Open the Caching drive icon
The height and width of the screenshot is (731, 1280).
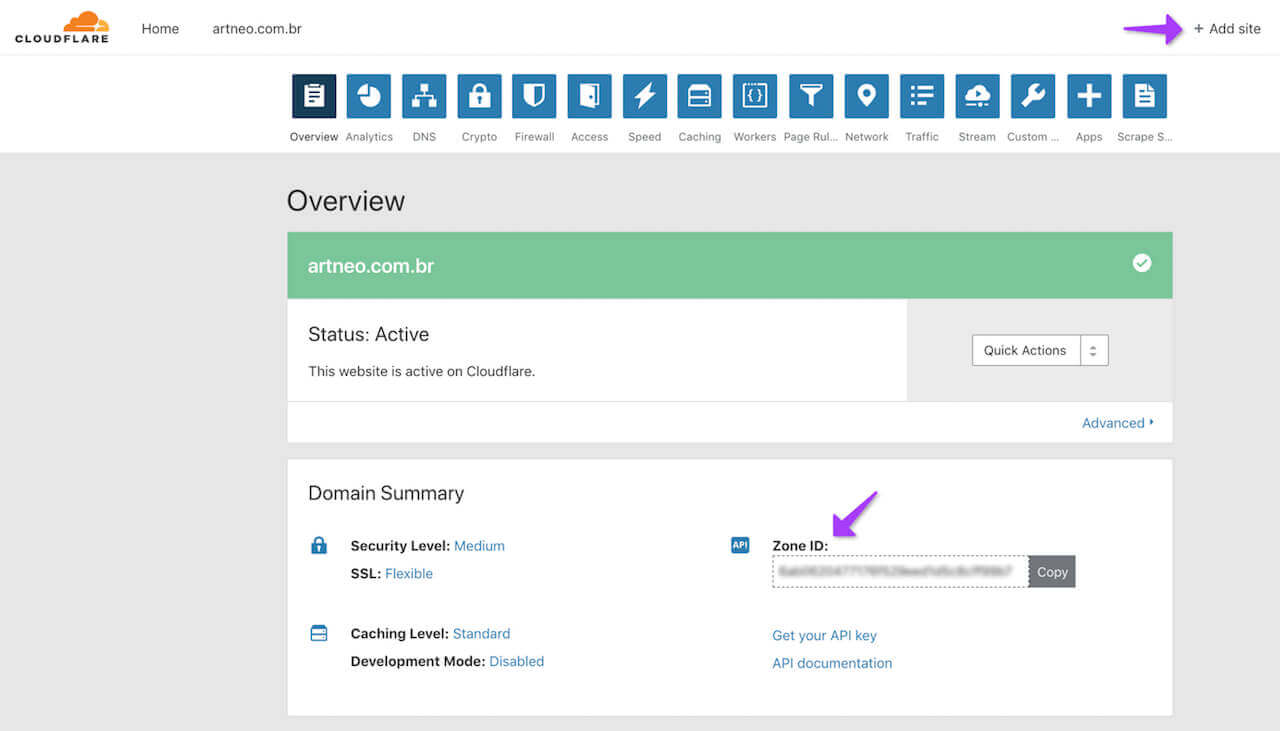click(x=700, y=96)
